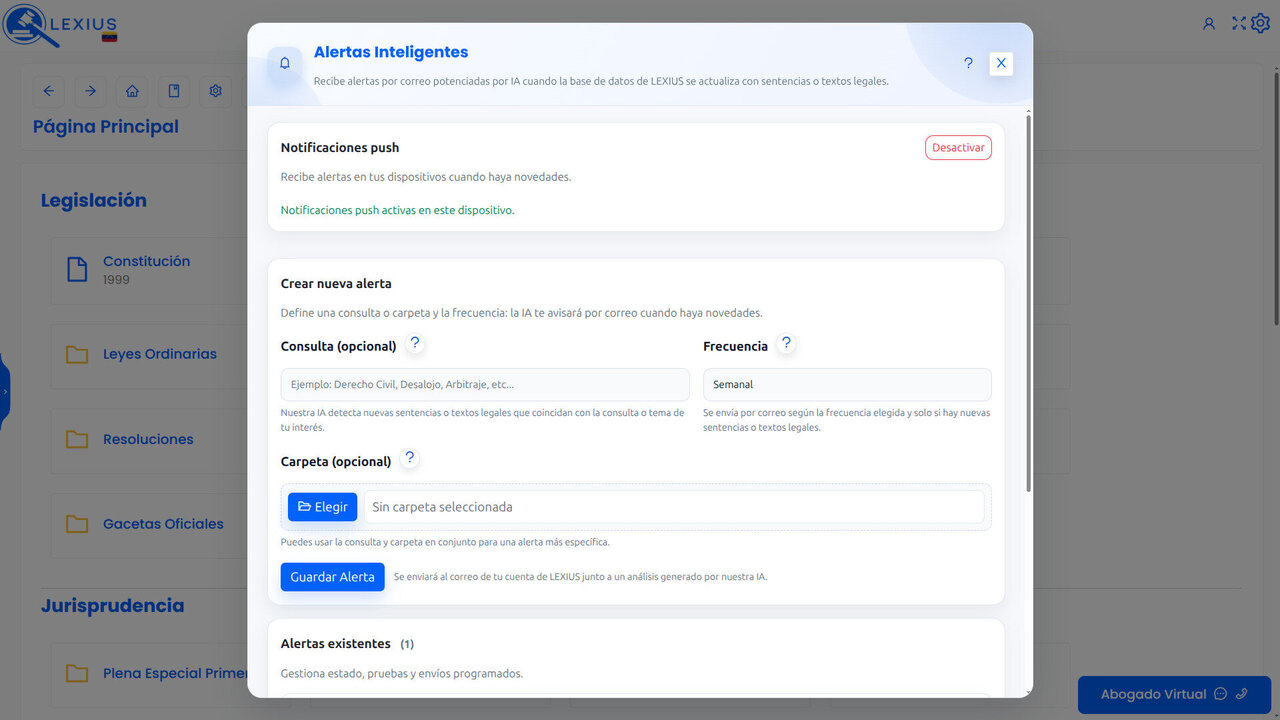Click the home icon in the navigation toolbar
Screen dimensions: 1280x720
pyautogui.click(x=132, y=91)
